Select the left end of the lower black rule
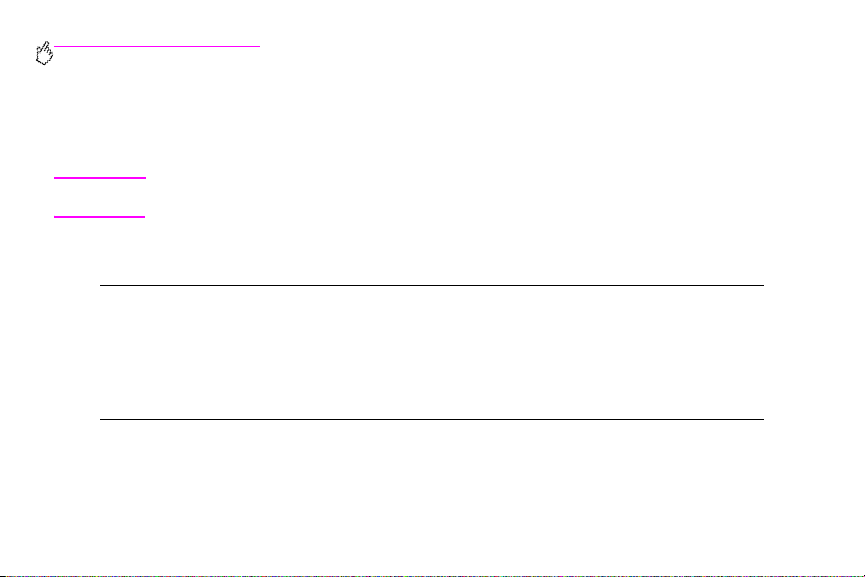The image size is (865, 577). tap(102, 419)
